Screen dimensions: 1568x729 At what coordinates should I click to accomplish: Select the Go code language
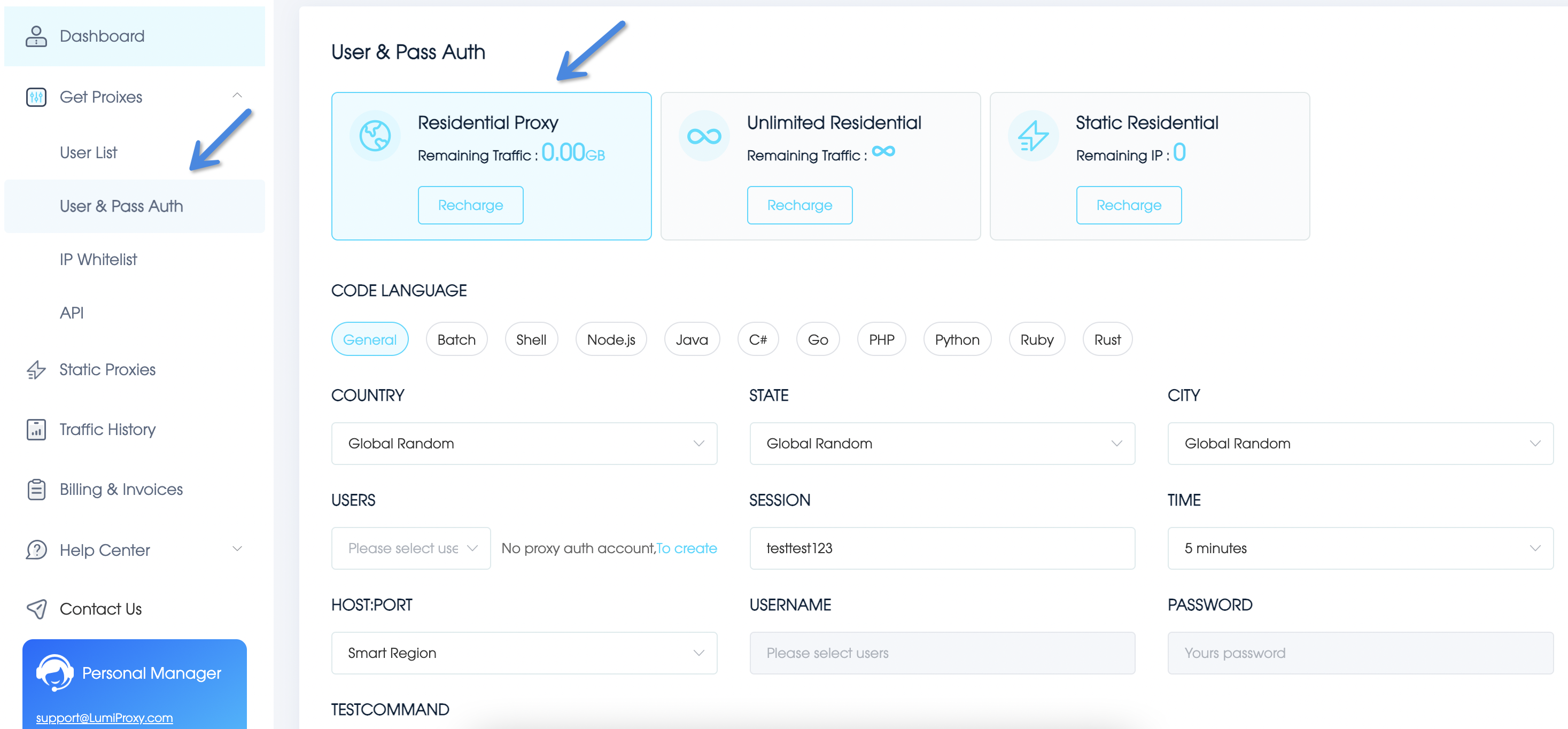point(818,339)
